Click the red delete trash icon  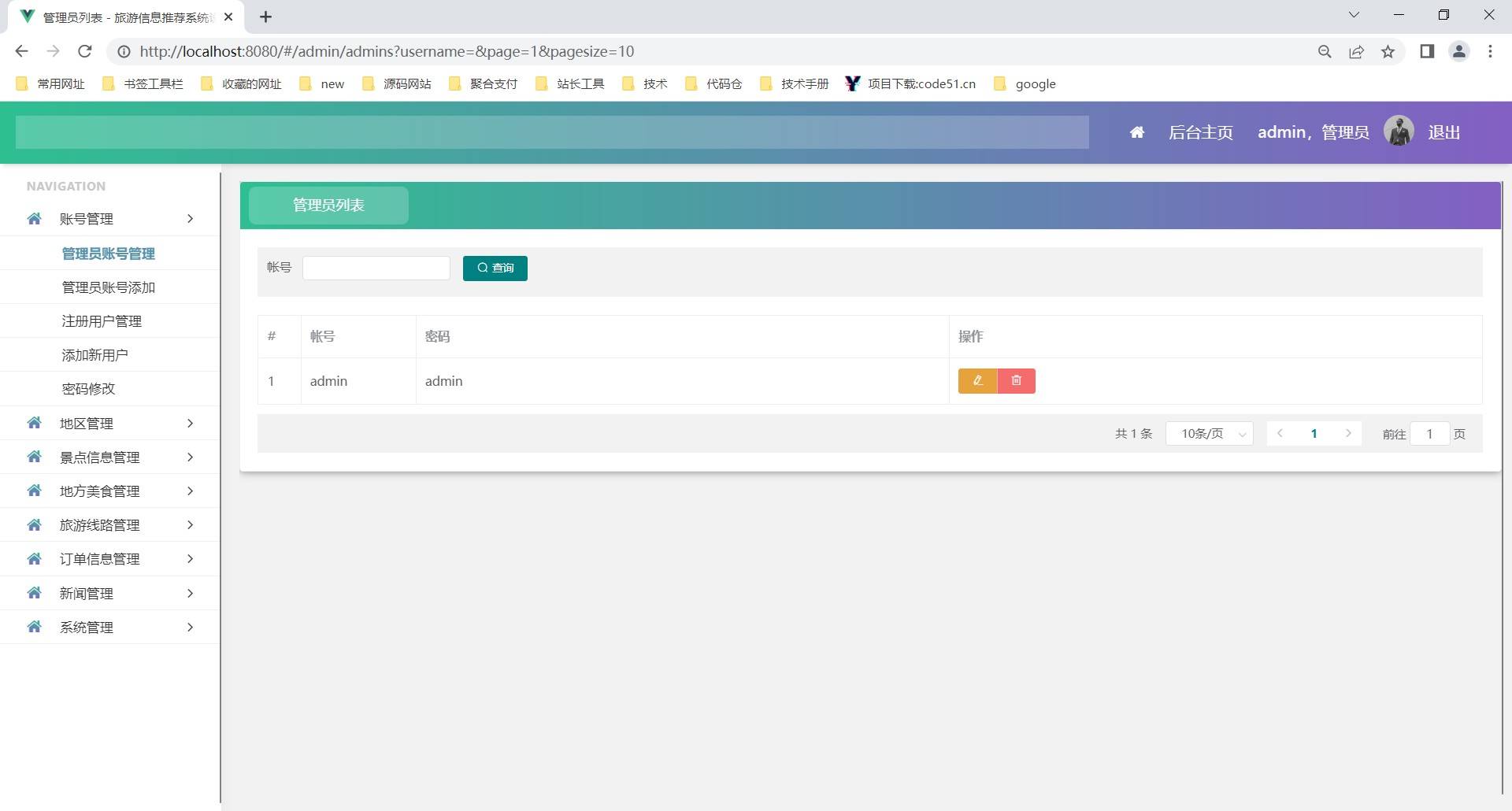[1017, 381]
